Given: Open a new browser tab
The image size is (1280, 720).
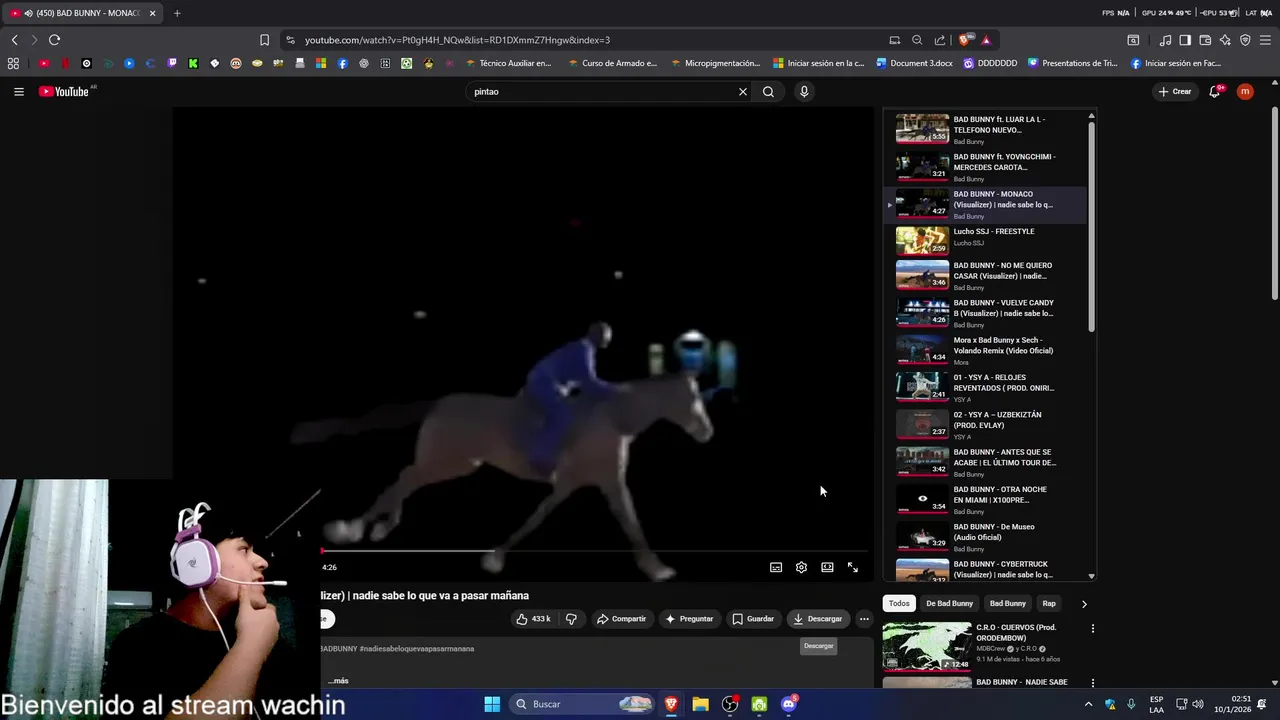Looking at the screenshot, I should tap(177, 13).
